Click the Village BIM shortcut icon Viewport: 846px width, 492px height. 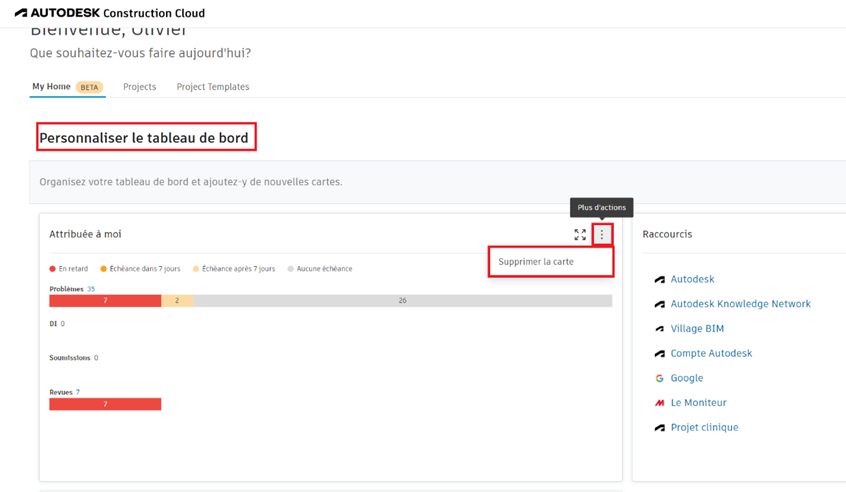click(x=659, y=329)
